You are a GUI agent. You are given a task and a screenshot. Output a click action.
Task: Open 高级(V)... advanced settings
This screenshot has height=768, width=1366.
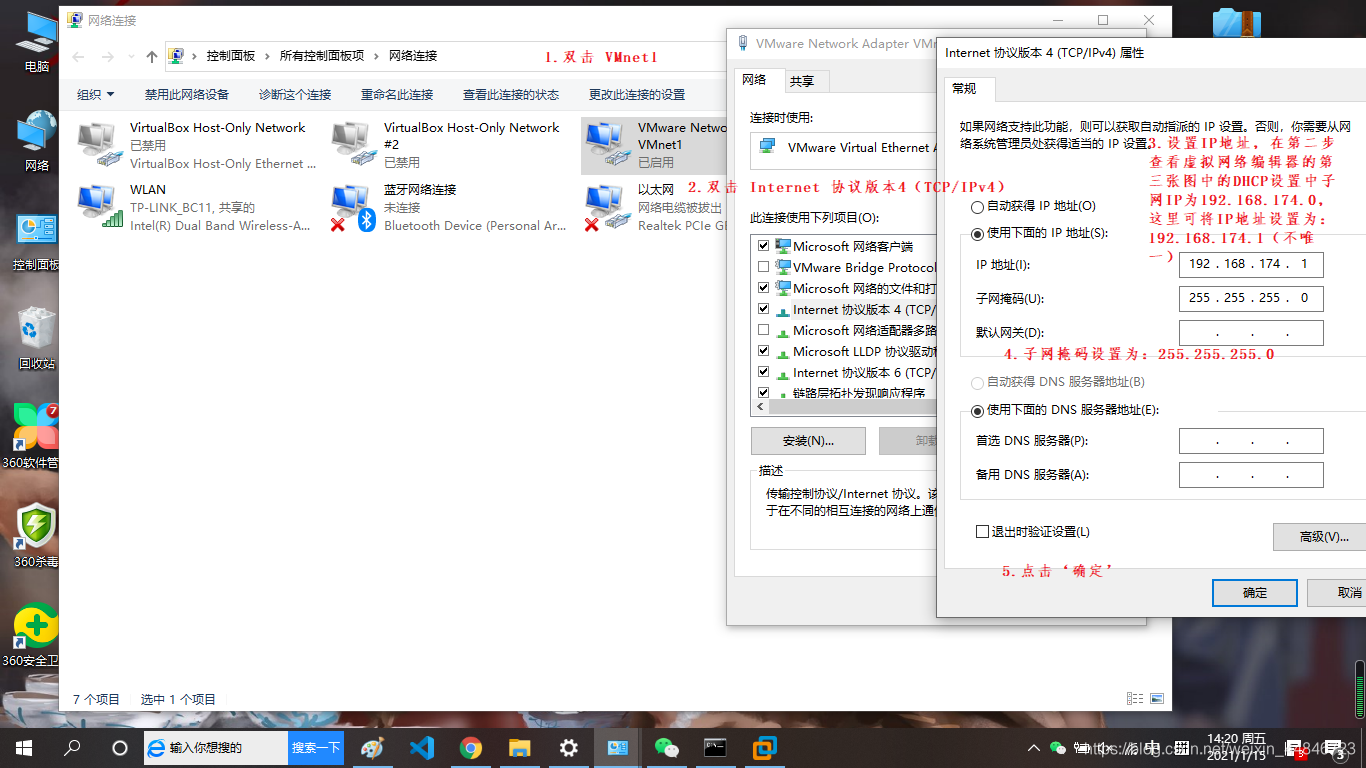click(1320, 536)
